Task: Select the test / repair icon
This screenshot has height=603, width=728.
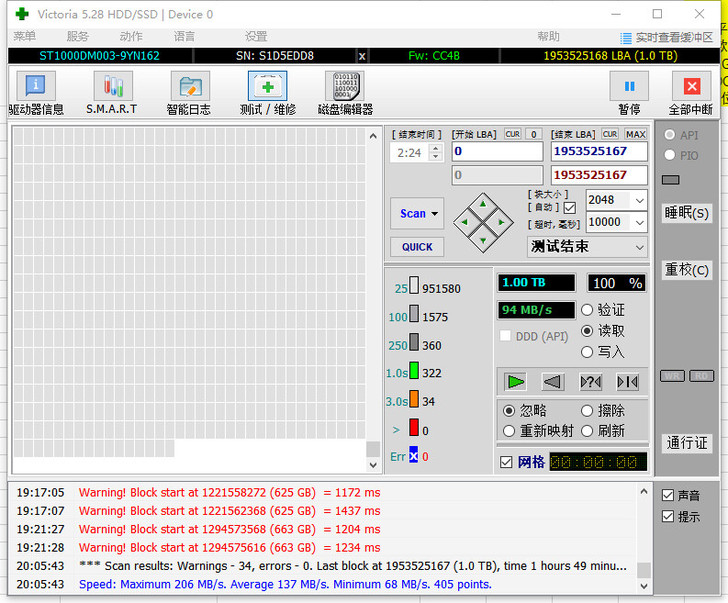Action: pos(267,86)
